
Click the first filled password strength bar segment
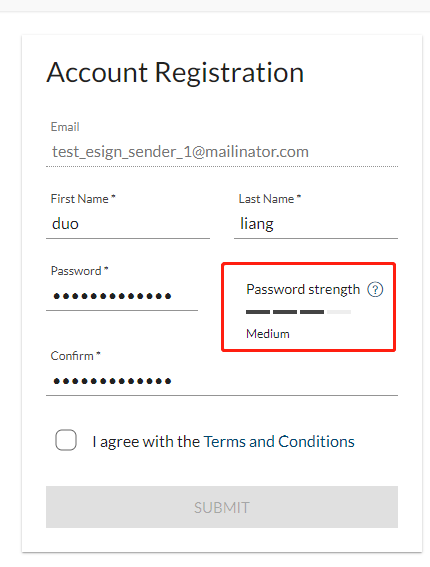click(258, 312)
